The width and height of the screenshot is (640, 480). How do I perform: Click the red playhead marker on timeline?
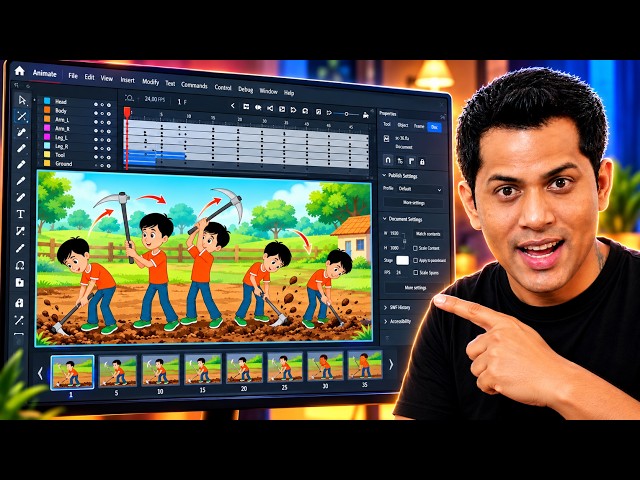pos(127,111)
